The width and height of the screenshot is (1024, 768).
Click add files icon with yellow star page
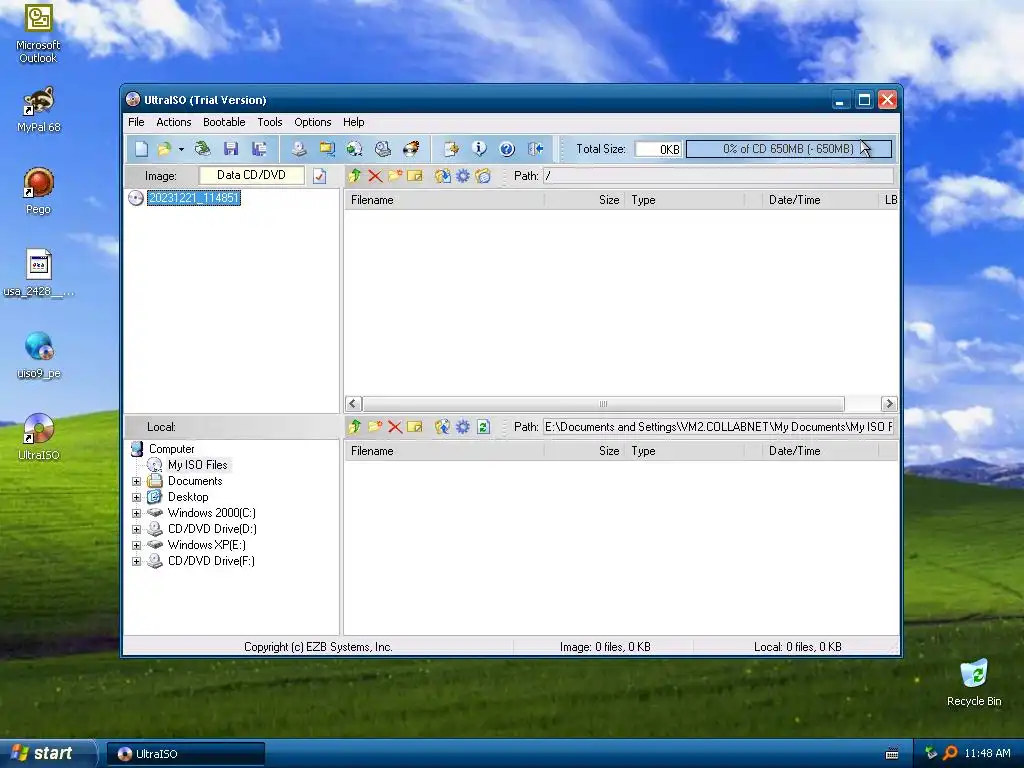tap(451, 149)
